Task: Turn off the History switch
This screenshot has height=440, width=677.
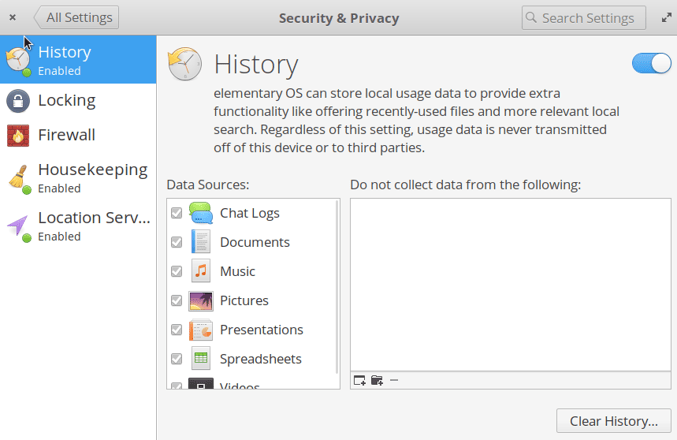Action: [651, 64]
